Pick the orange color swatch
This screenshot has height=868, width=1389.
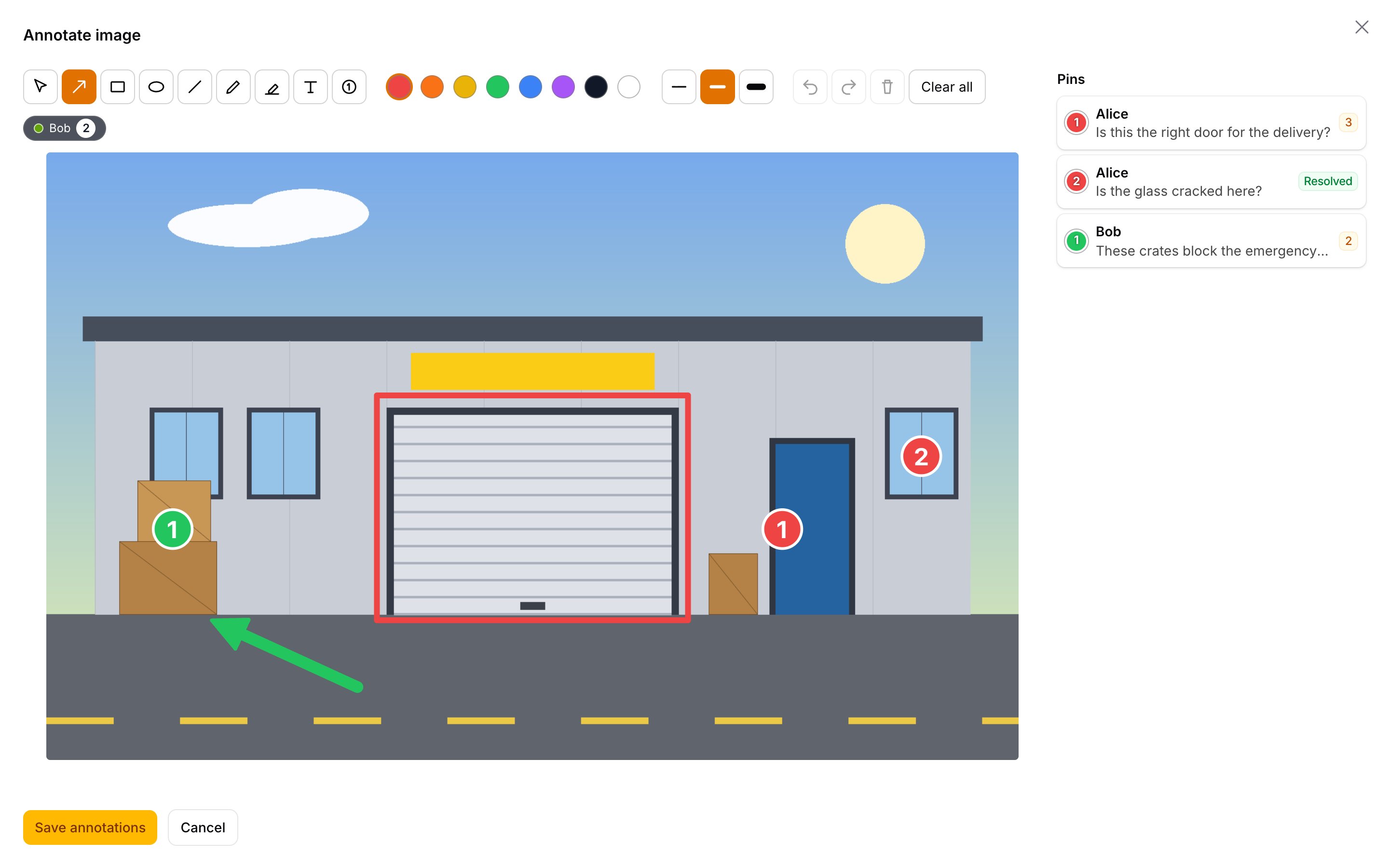pos(432,87)
